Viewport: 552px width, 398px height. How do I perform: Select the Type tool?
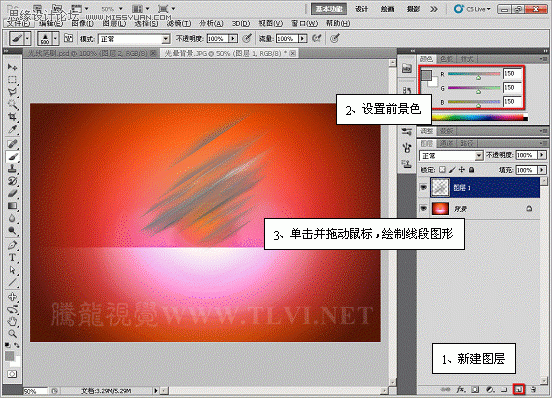pyautogui.click(x=12, y=258)
